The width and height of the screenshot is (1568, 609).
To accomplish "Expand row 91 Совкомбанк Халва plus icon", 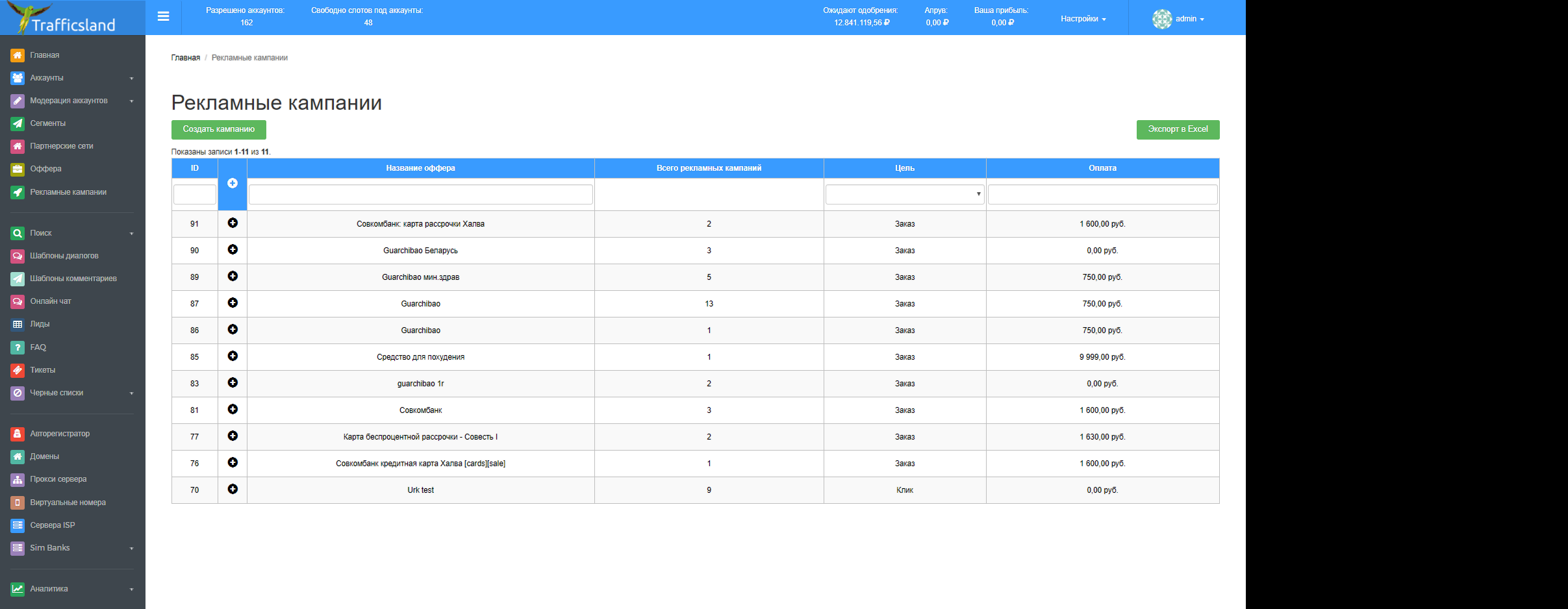I will (x=233, y=223).
